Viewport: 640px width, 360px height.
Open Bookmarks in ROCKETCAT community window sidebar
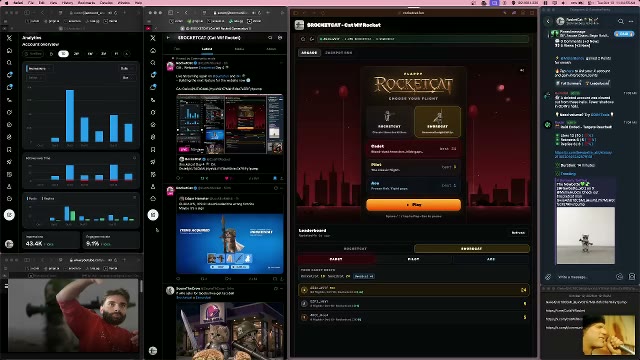click(153, 149)
